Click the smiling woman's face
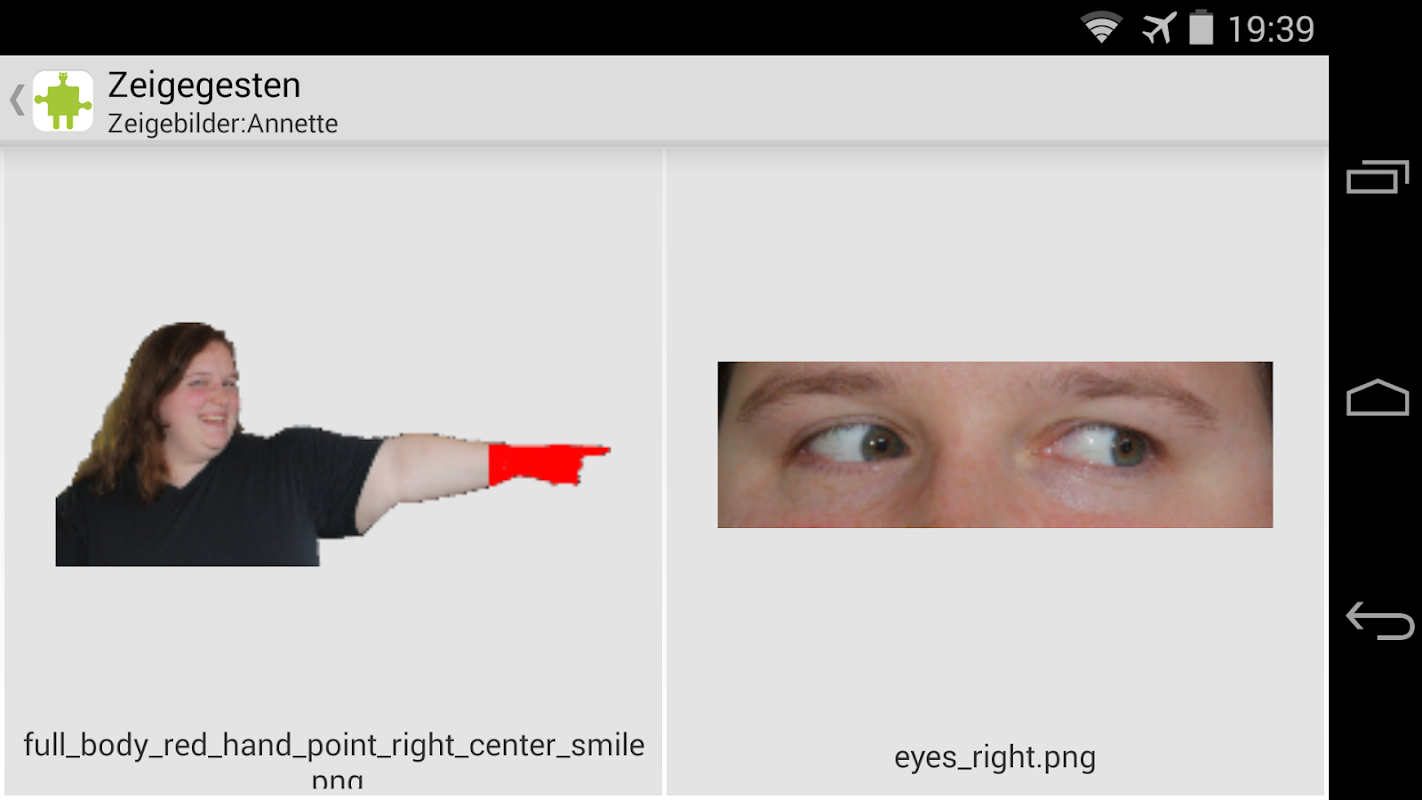The width and height of the screenshot is (1422, 800). [208, 395]
